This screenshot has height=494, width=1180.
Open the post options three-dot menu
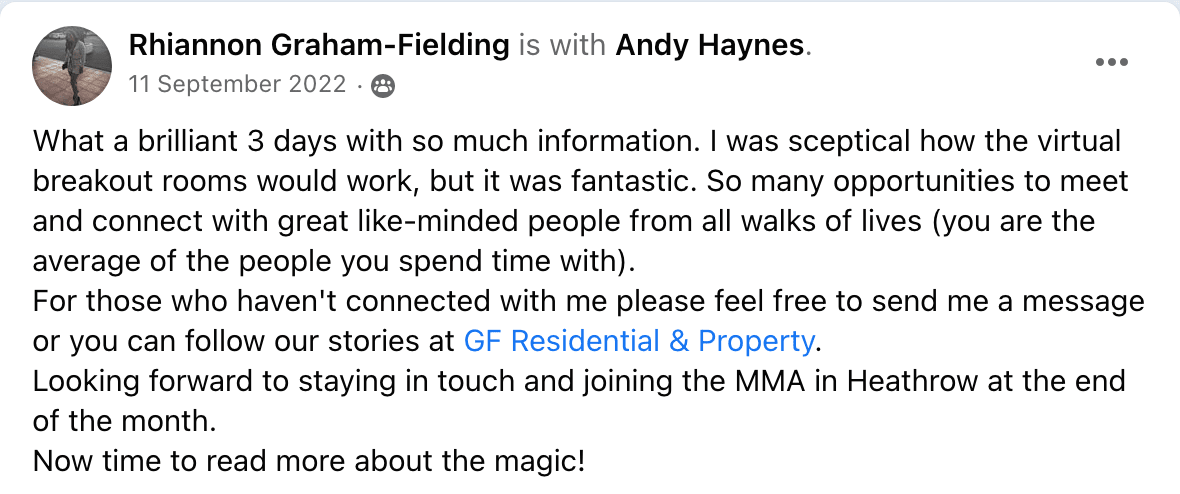pyautogui.click(x=1112, y=63)
